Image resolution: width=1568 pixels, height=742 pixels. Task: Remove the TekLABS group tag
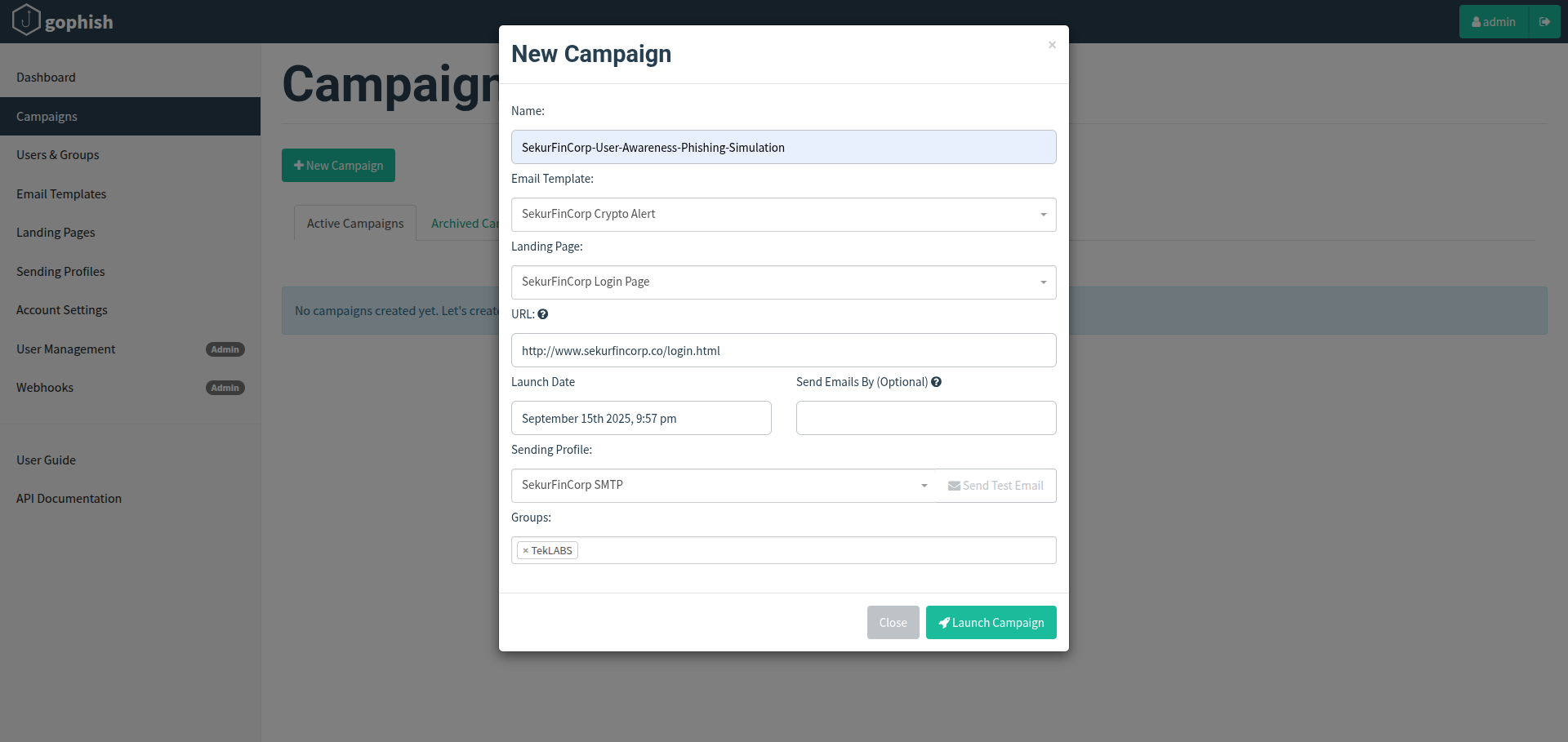coord(525,551)
